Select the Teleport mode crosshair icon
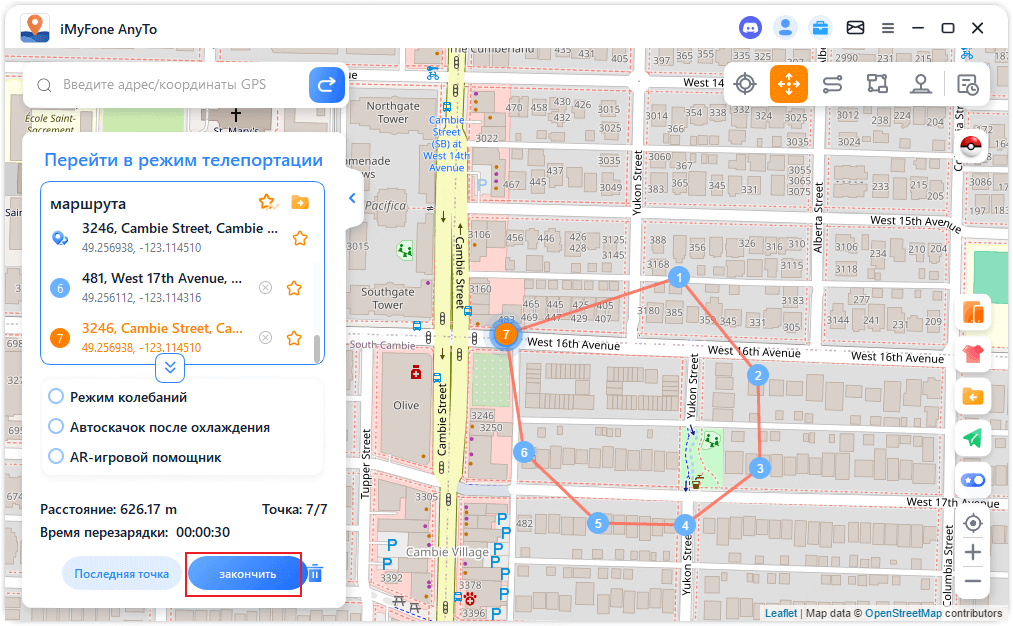 pyautogui.click(x=745, y=84)
